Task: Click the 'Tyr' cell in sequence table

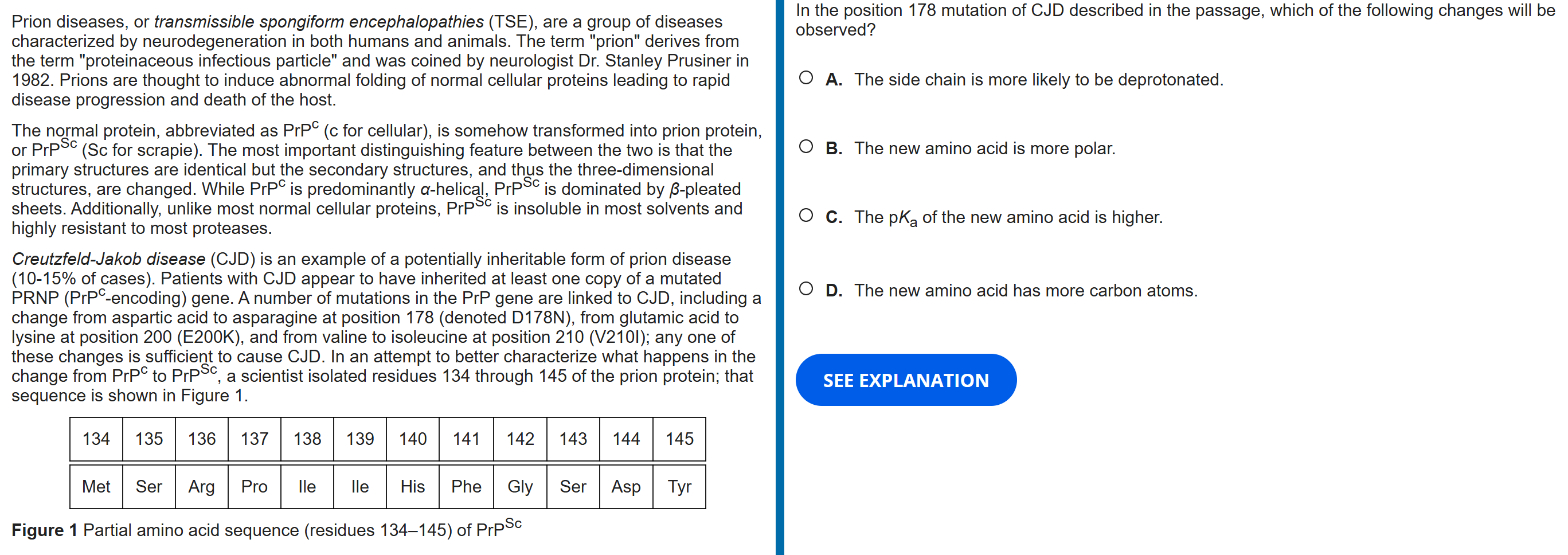Action: pos(679,487)
